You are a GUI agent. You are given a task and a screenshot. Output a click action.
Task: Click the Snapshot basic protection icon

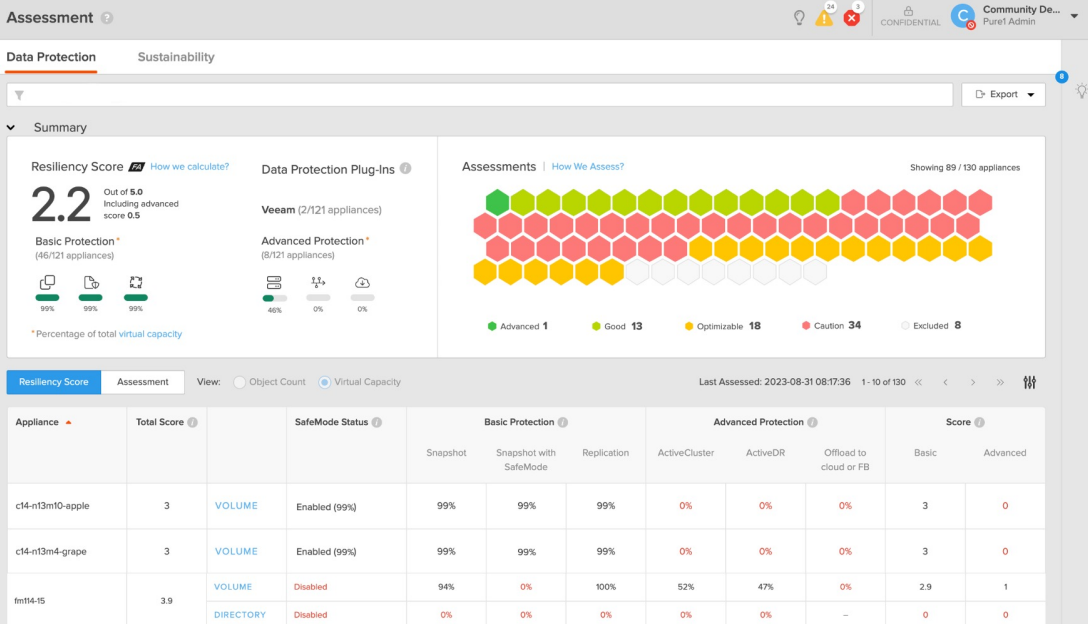47,283
